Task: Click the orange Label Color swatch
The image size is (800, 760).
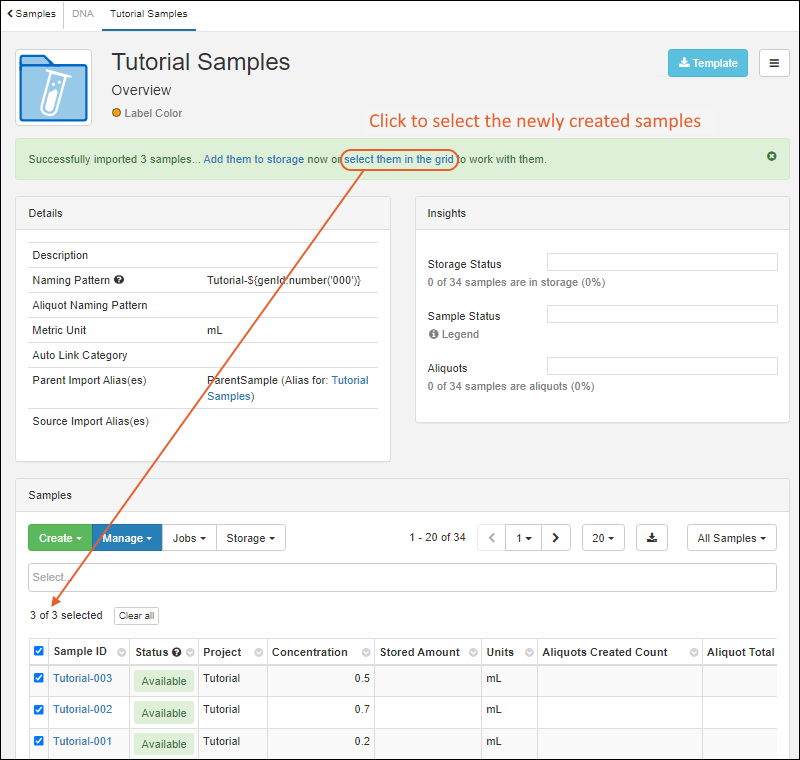Action: point(117,113)
